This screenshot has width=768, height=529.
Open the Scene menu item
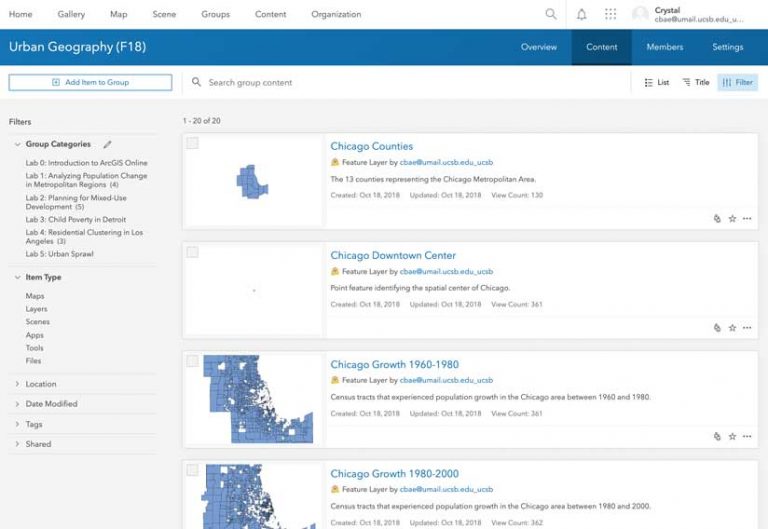coord(164,14)
